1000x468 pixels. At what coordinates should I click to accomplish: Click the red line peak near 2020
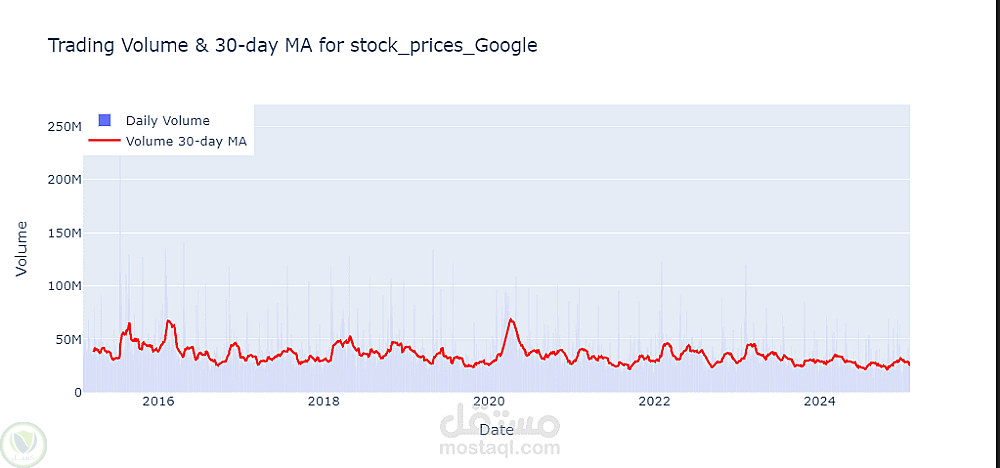coord(511,320)
